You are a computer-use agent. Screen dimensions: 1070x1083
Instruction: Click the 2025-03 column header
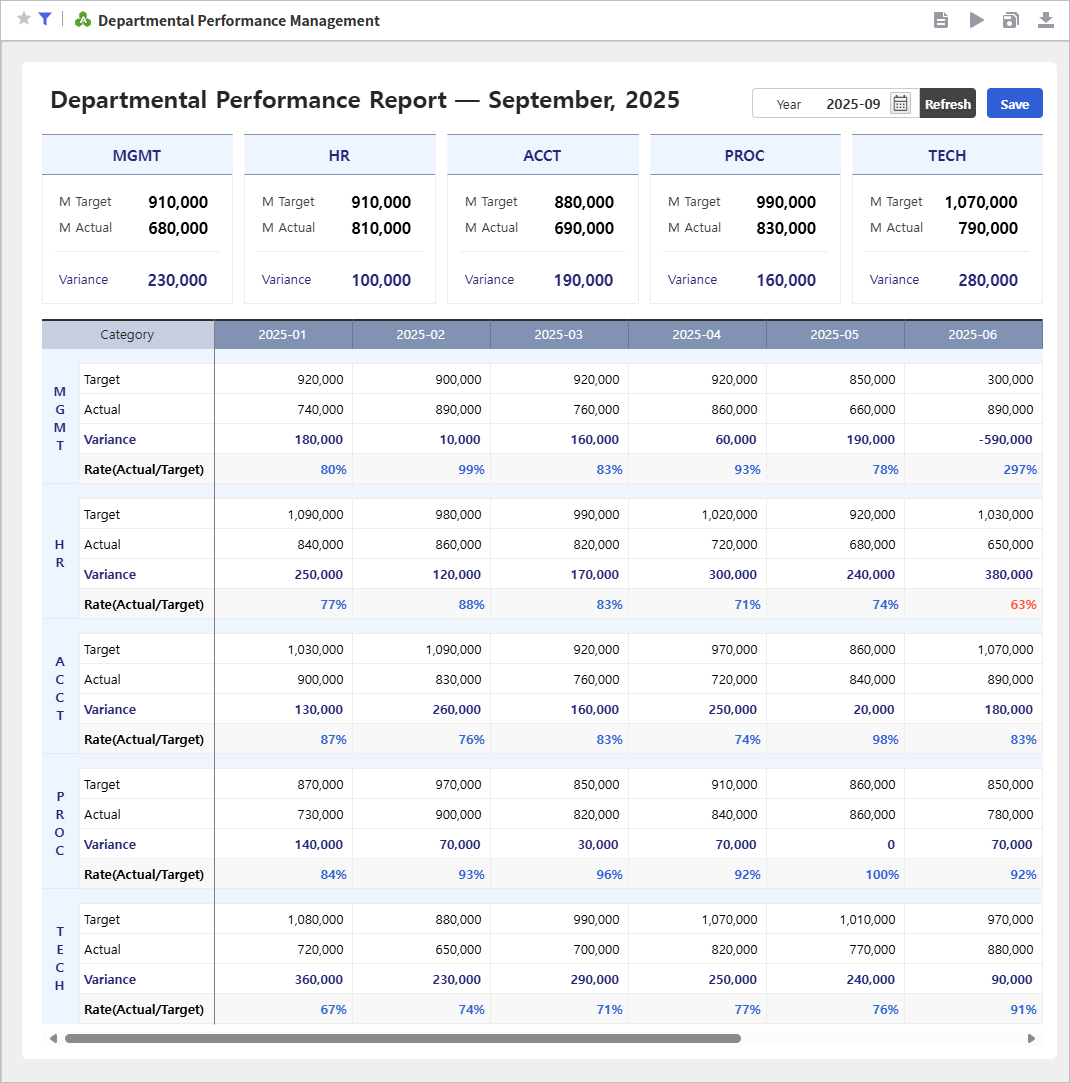[559, 334]
